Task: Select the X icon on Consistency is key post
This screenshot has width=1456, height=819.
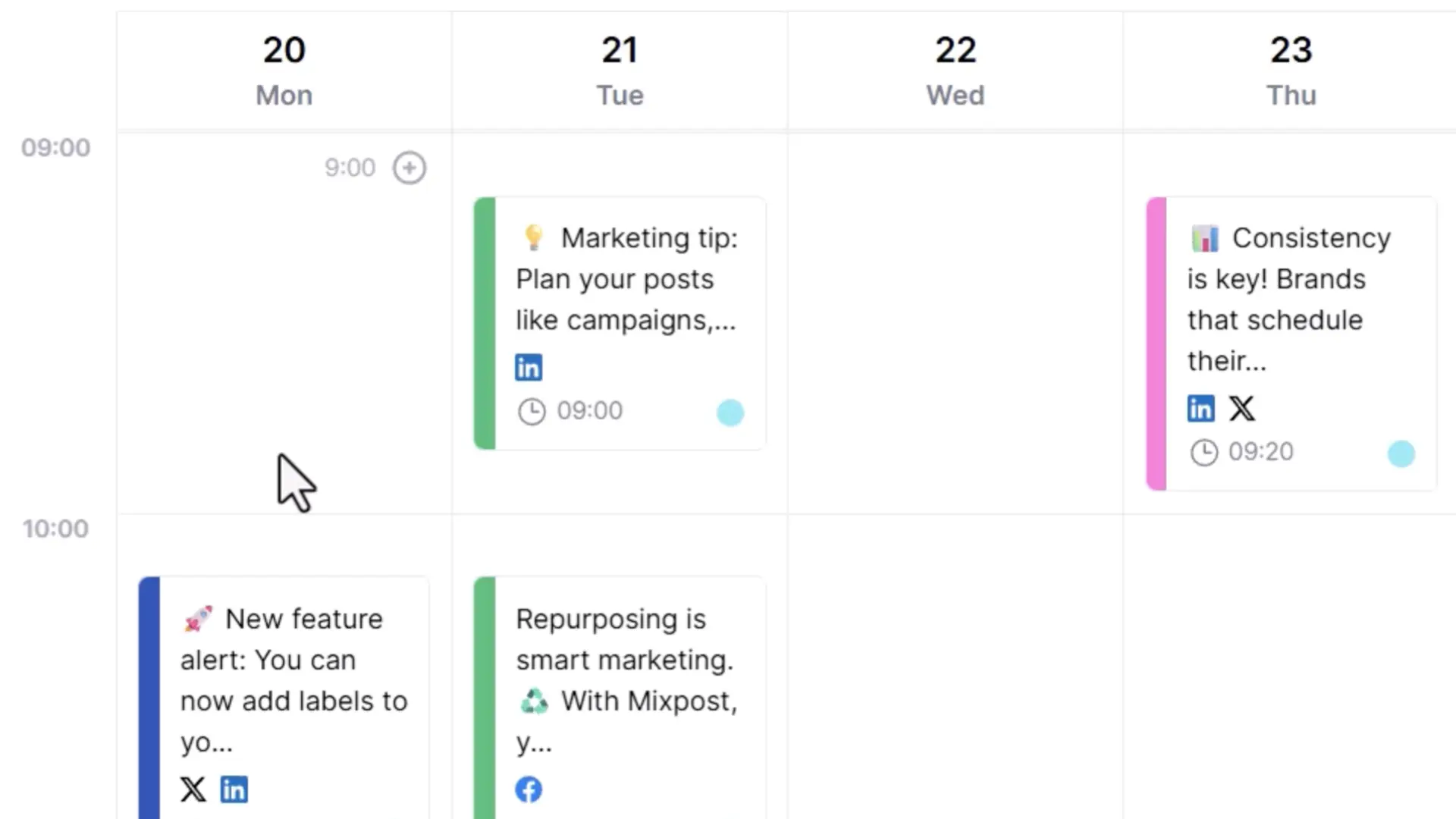Action: click(1242, 408)
